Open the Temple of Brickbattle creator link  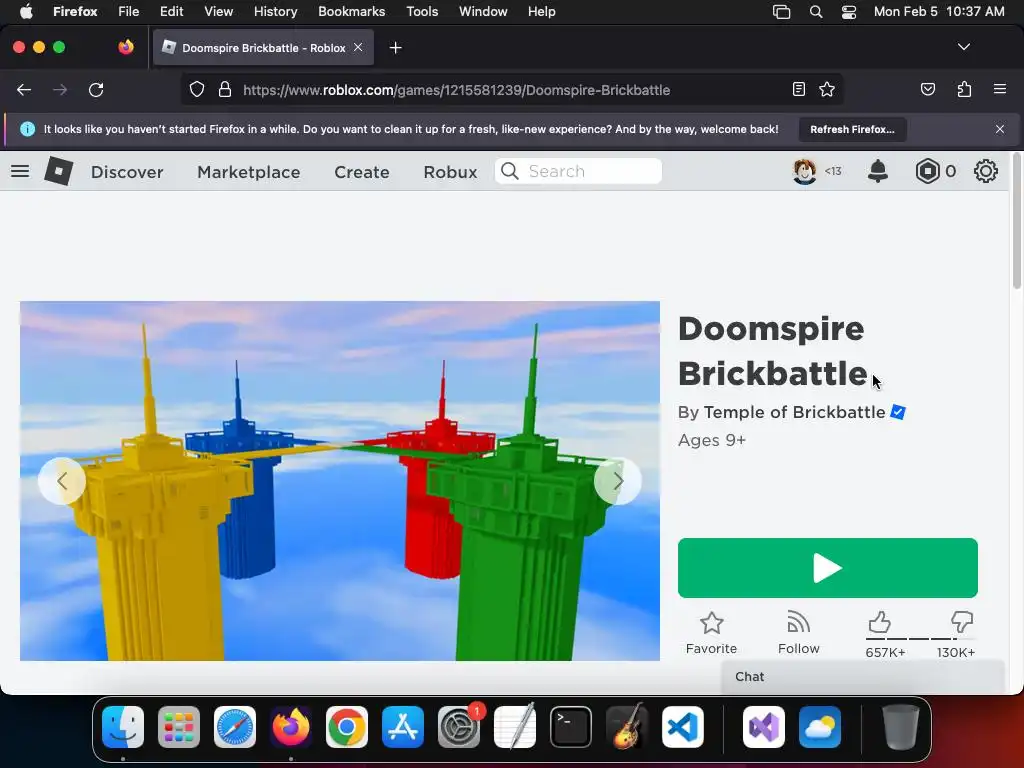(x=794, y=412)
